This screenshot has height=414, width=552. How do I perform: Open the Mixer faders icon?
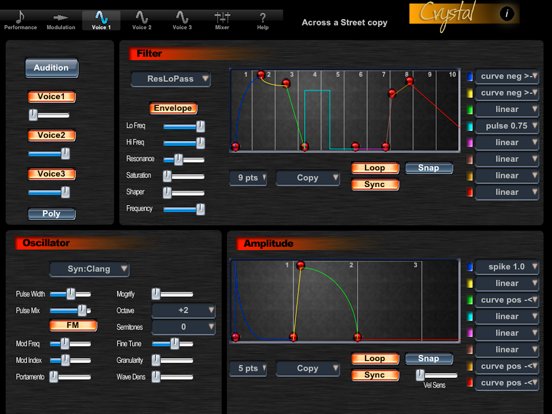pos(222,17)
